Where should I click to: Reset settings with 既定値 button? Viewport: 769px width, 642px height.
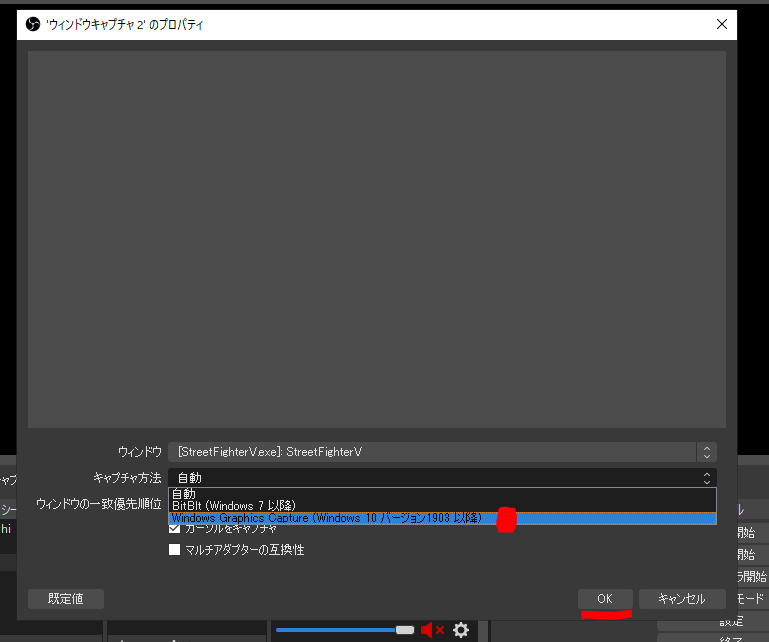(66, 599)
